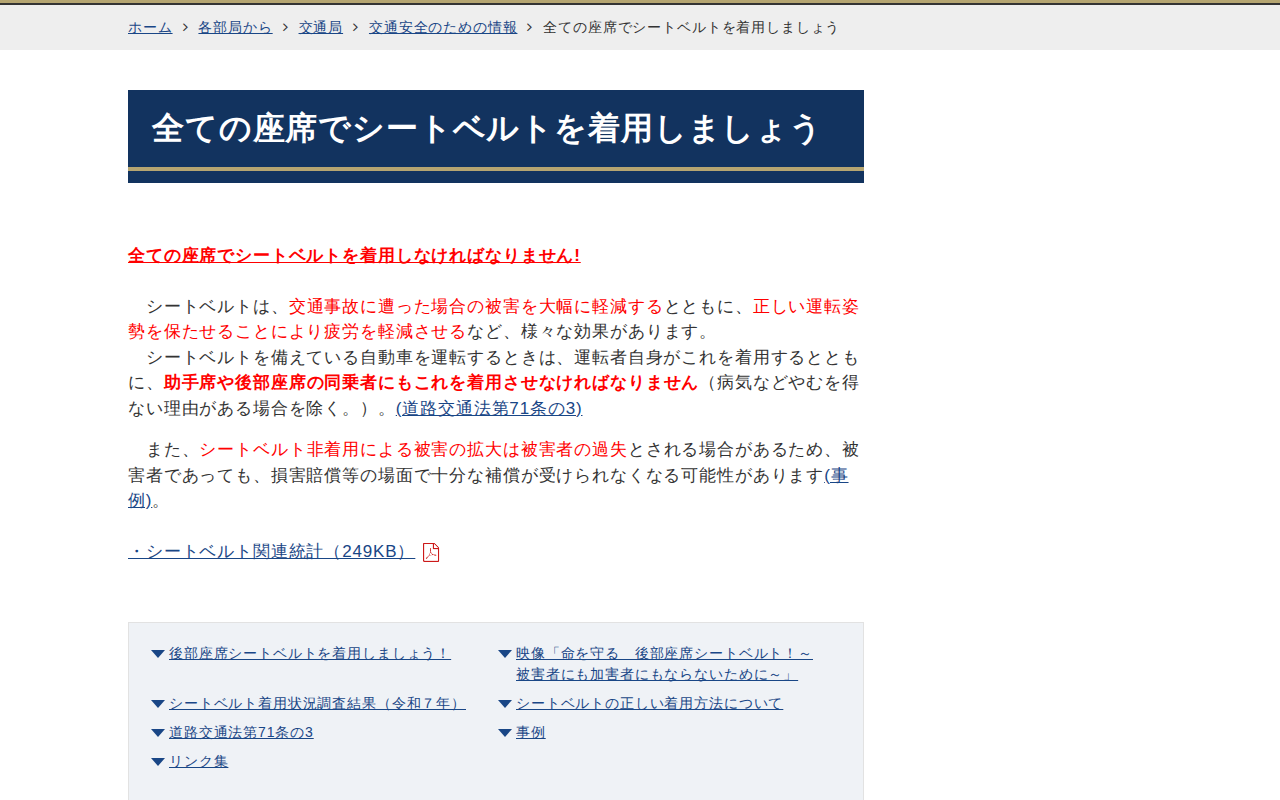The width and height of the screenshot is (1280, 800).
Task: Click the red PDF file icon
Action: [431, 552]
